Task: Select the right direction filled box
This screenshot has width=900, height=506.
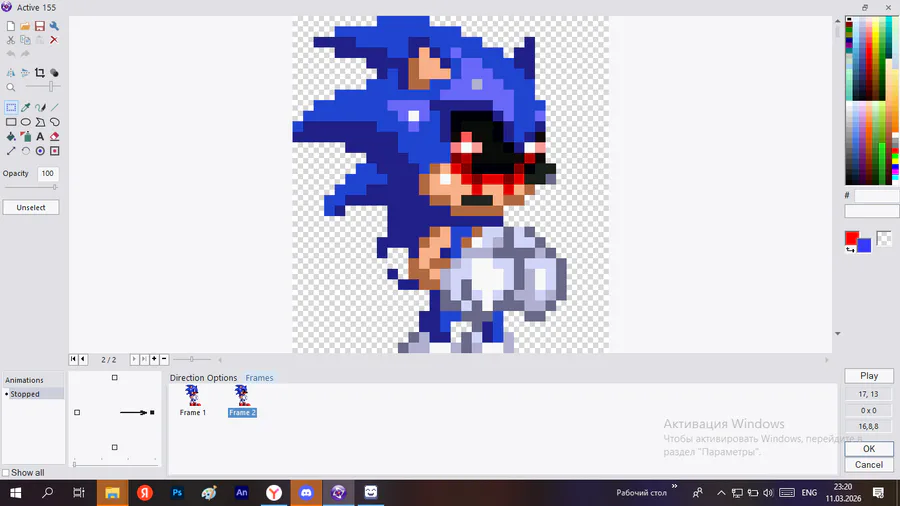Action: [x=152, y=412]
